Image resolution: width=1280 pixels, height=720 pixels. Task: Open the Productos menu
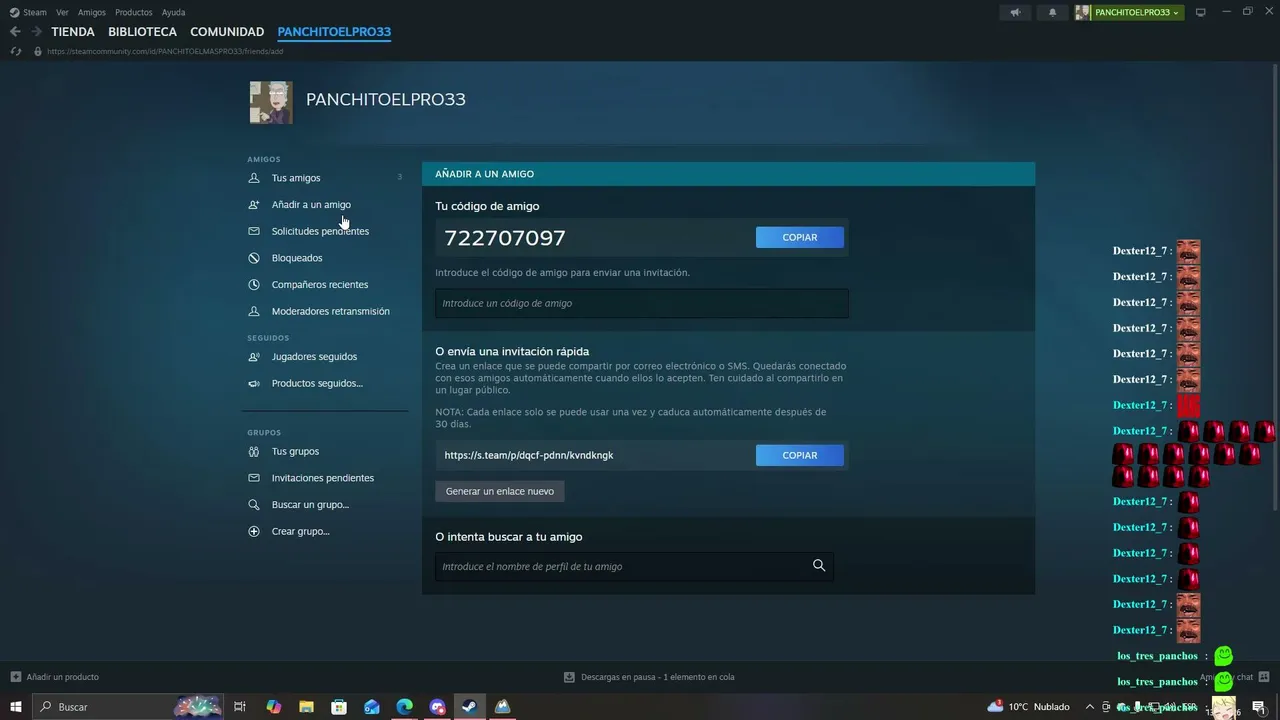[x=134, y=12]
